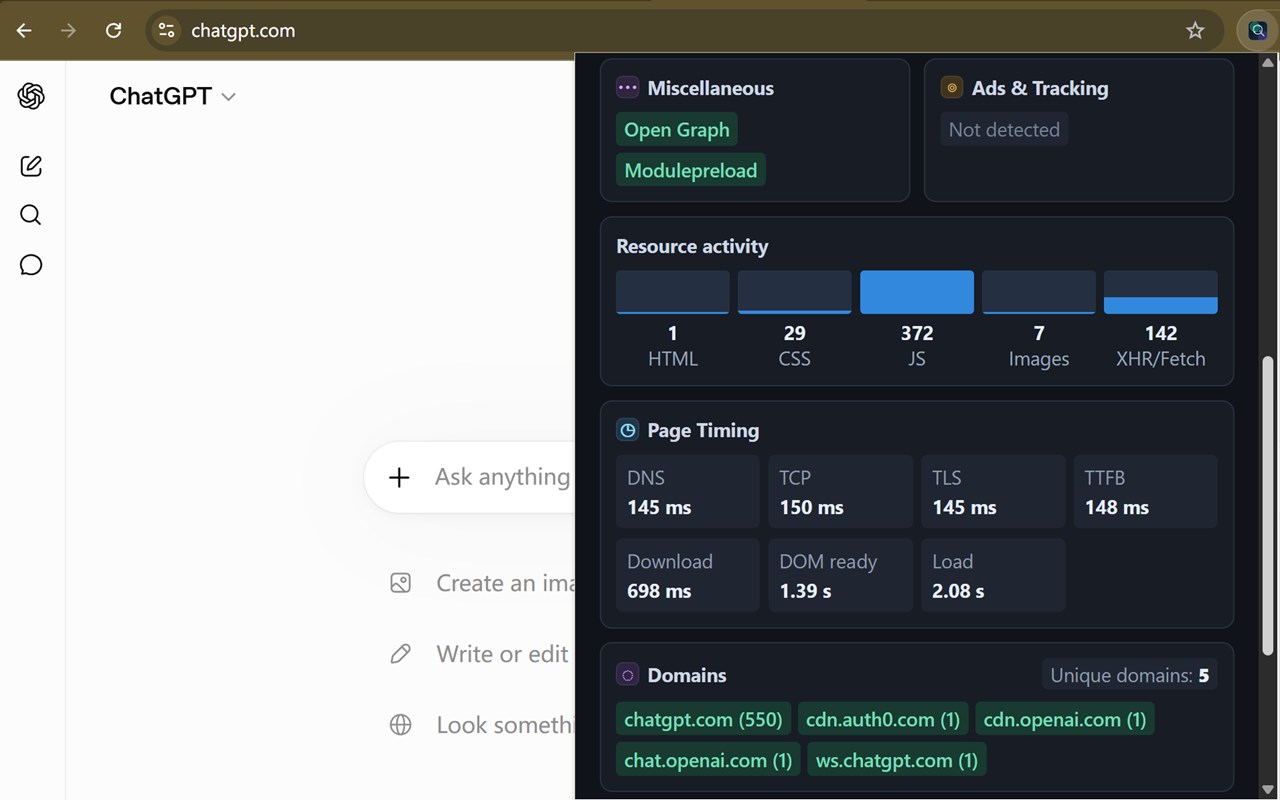Click the cdn.auth0.com (1) domain tag
1280x800 pixels.
(x=883, y=719)
